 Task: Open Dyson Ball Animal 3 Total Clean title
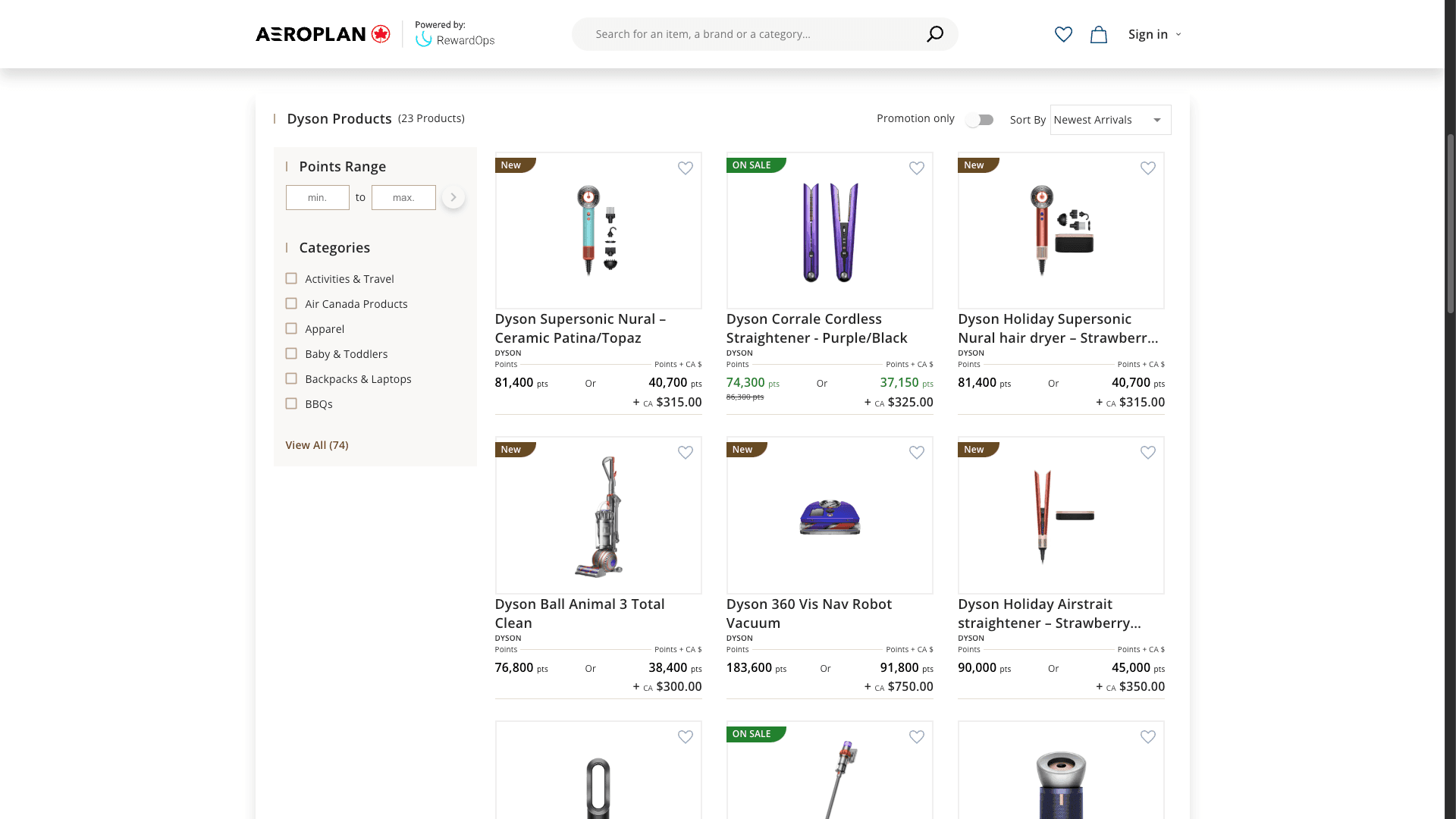coord(579,613)
